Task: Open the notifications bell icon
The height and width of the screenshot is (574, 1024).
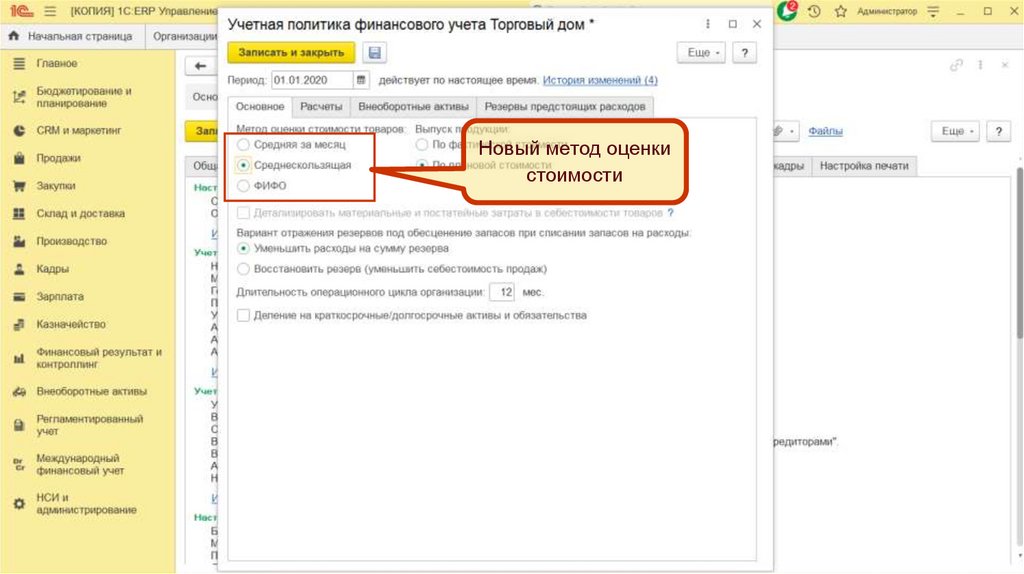Action: pyautogui.click(x=787, y=11)
